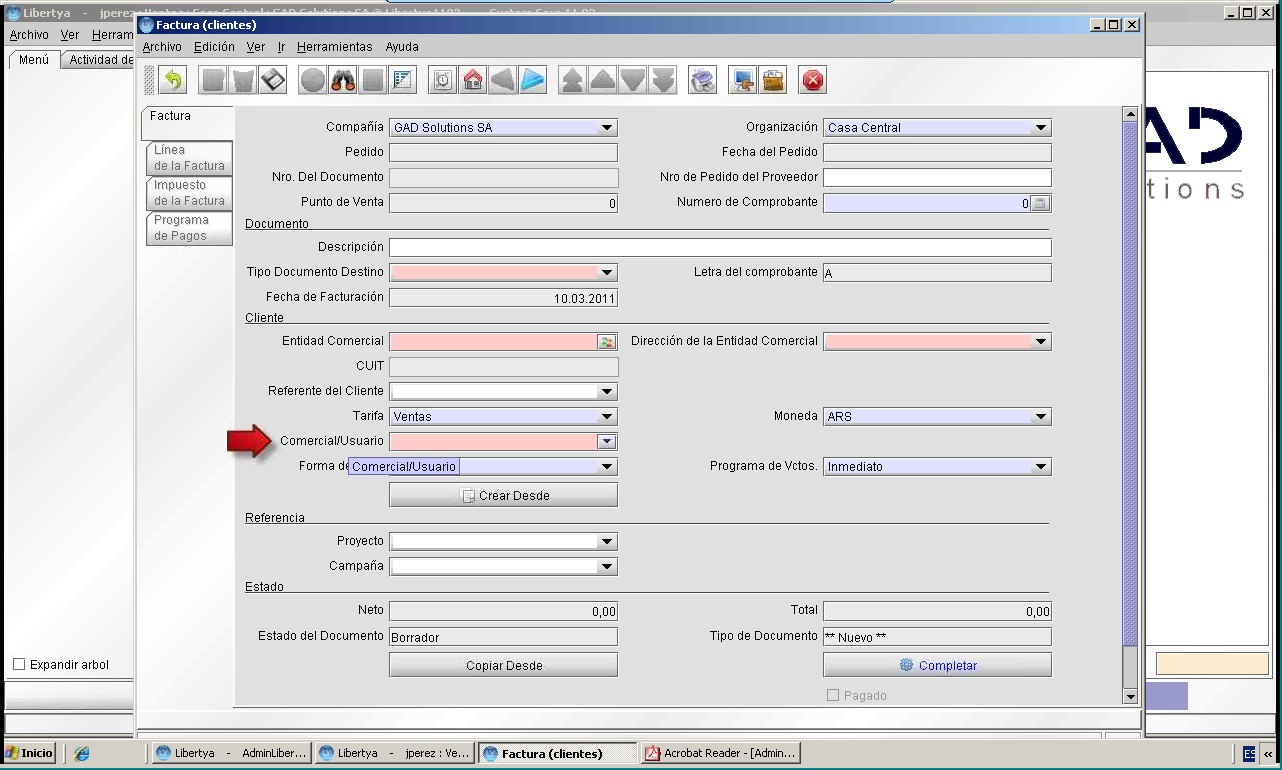Toggle grid view toolbar icon
1282x770 pixels.
pos(403,80)
